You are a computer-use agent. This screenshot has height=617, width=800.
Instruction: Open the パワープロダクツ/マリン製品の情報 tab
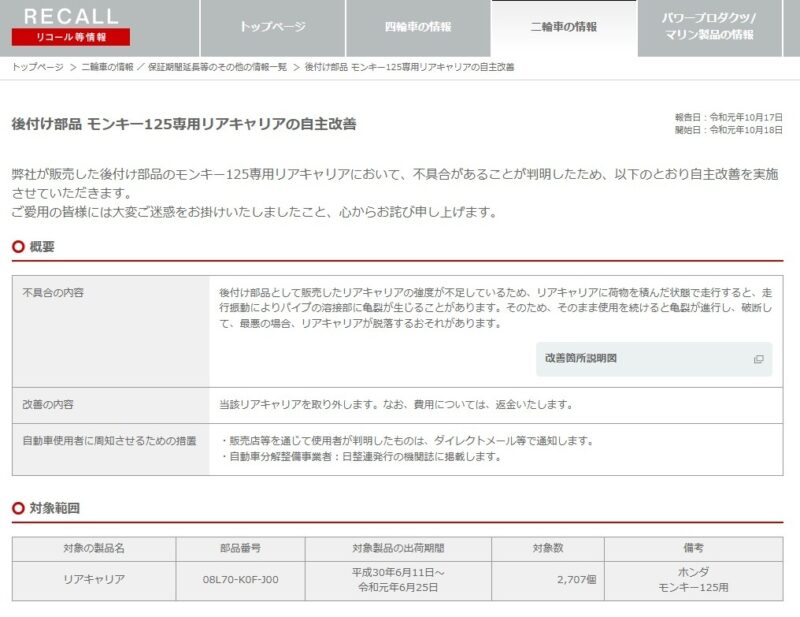(x=709, y=27)
